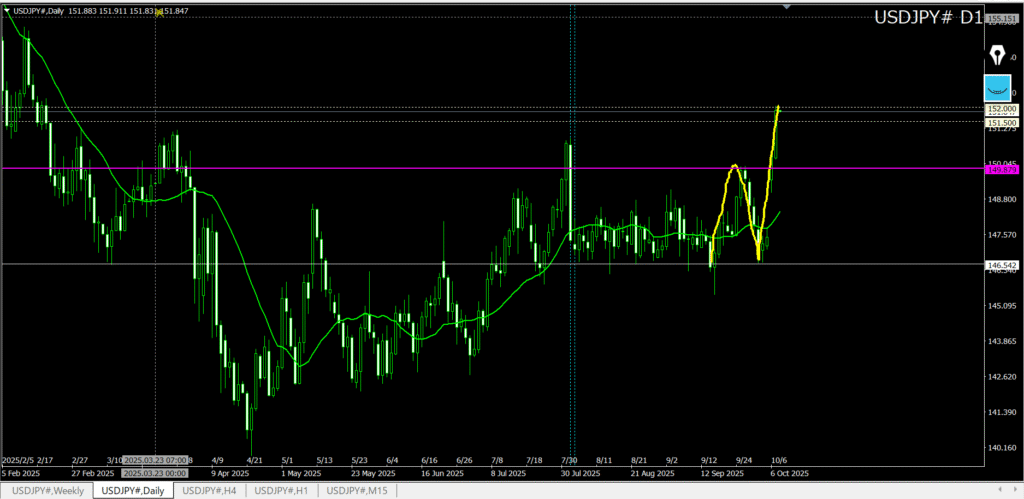Click the USDJPY# D1 title text
The height and width of the screenshot is (499, 1024).
pos(928,18)
